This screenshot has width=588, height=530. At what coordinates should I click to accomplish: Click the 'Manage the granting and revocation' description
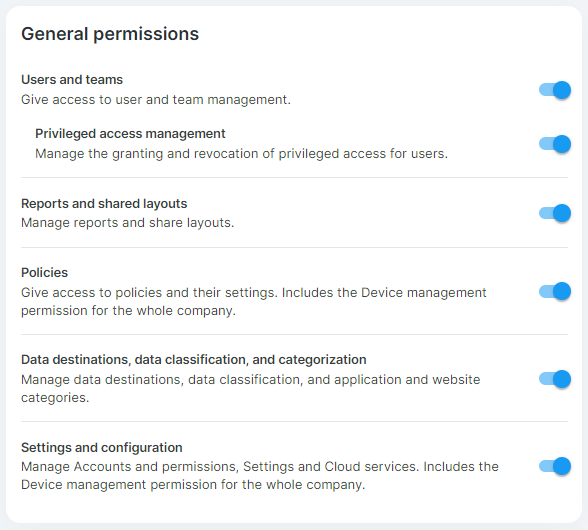[x=242, y=154]
